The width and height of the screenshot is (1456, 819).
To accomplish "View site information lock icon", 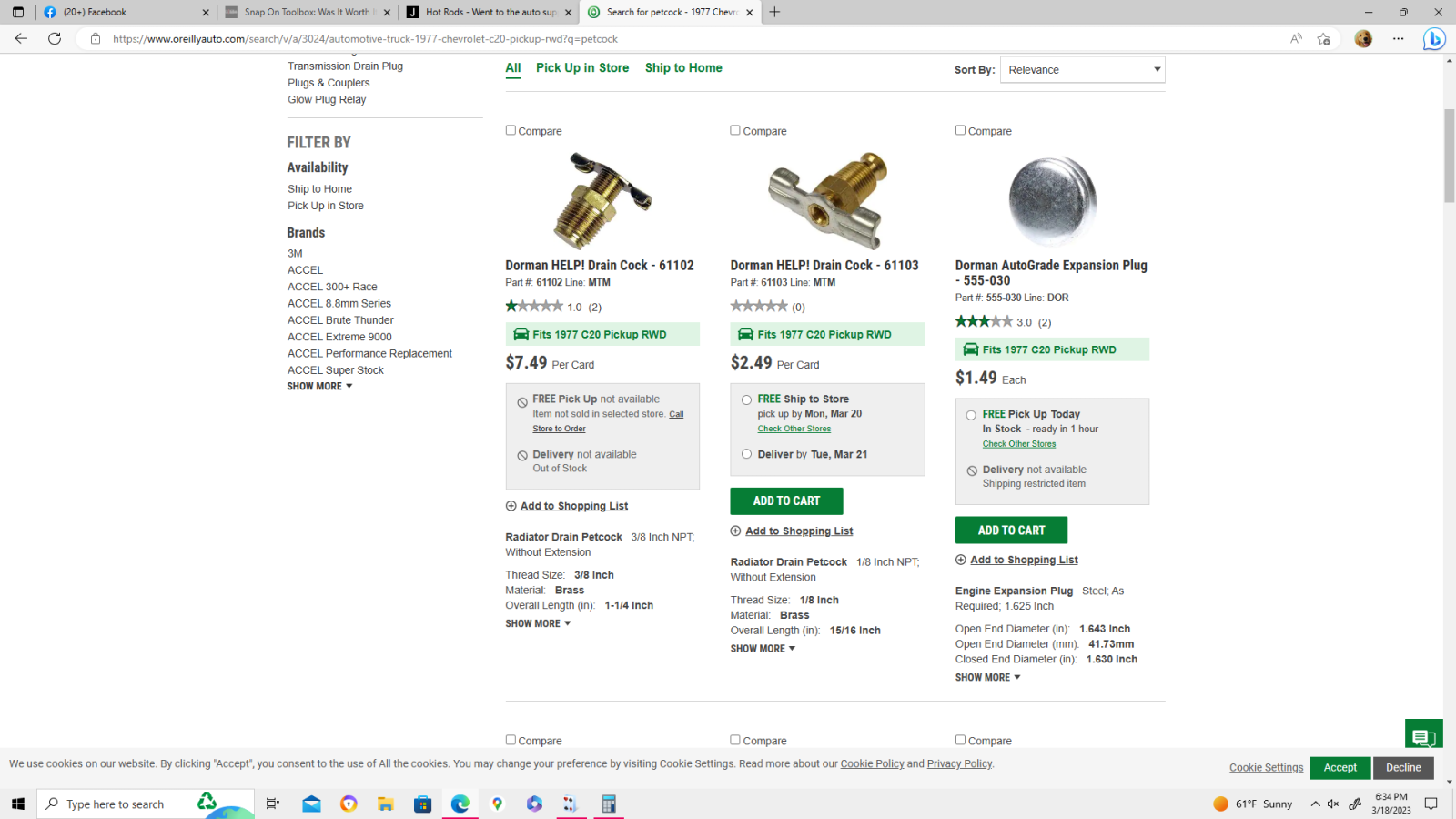I will (96, 39).
